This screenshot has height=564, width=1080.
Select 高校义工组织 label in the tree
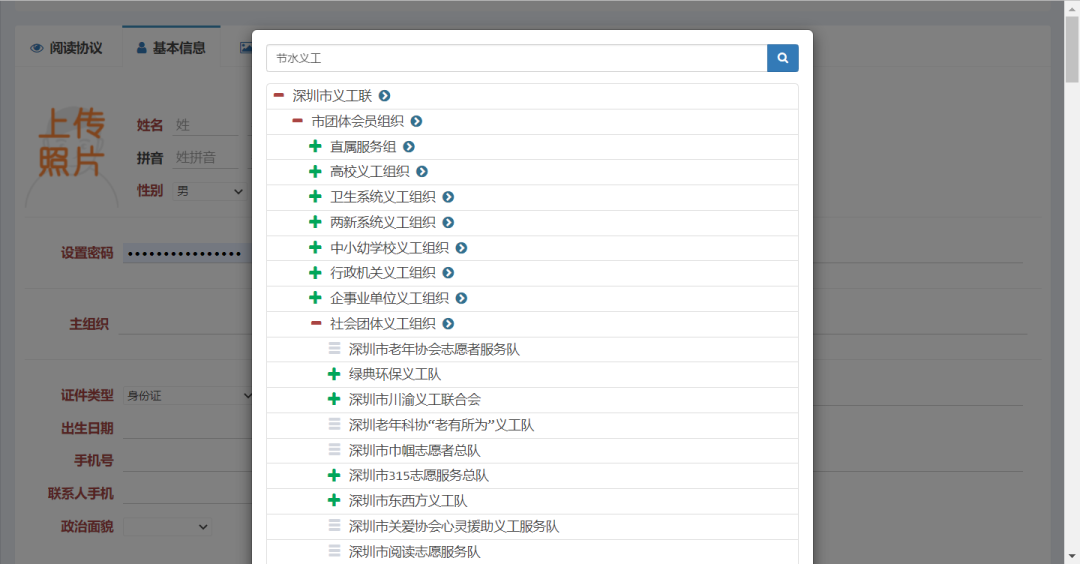(369, 171)
